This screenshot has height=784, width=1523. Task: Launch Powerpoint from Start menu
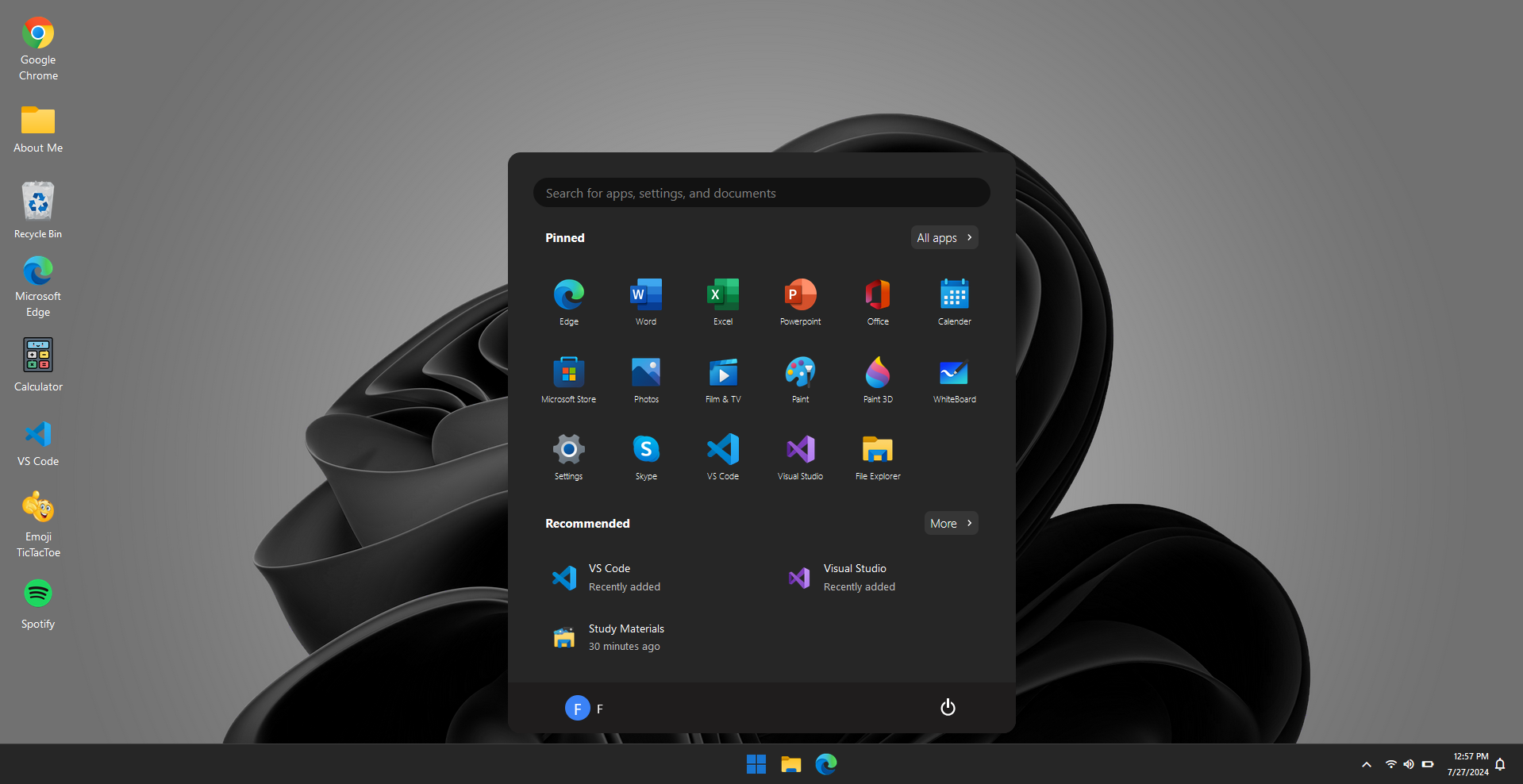pos(800,302)
